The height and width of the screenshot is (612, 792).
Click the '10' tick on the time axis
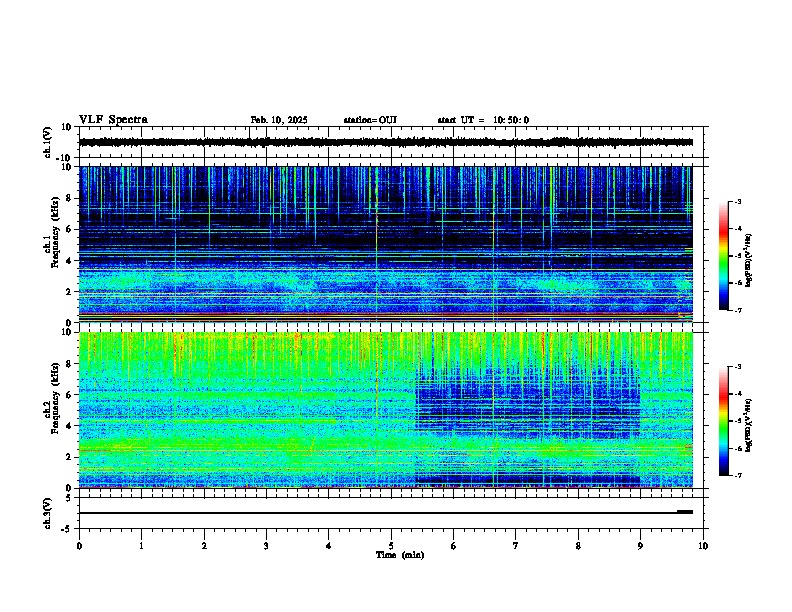point(703,546)
